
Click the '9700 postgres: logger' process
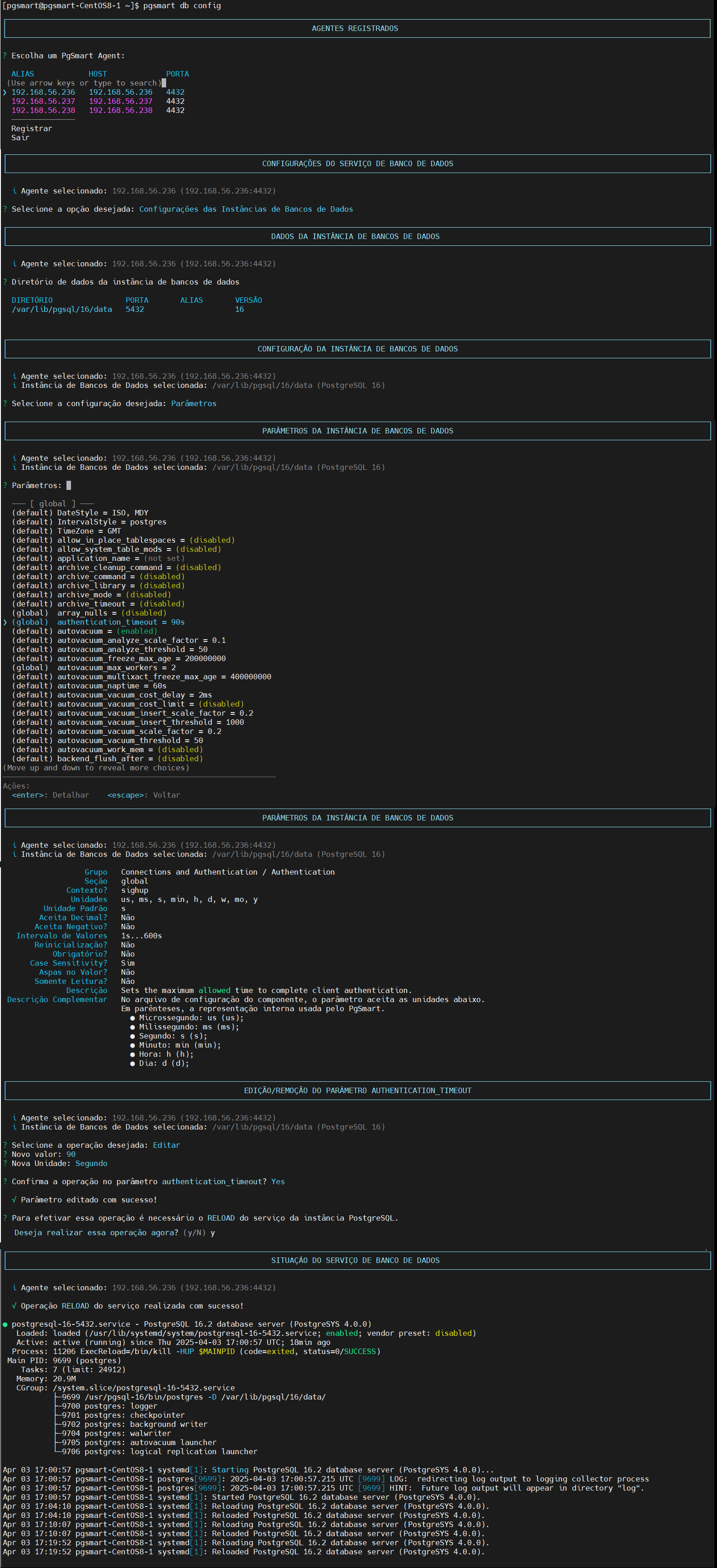(109, 1407)
